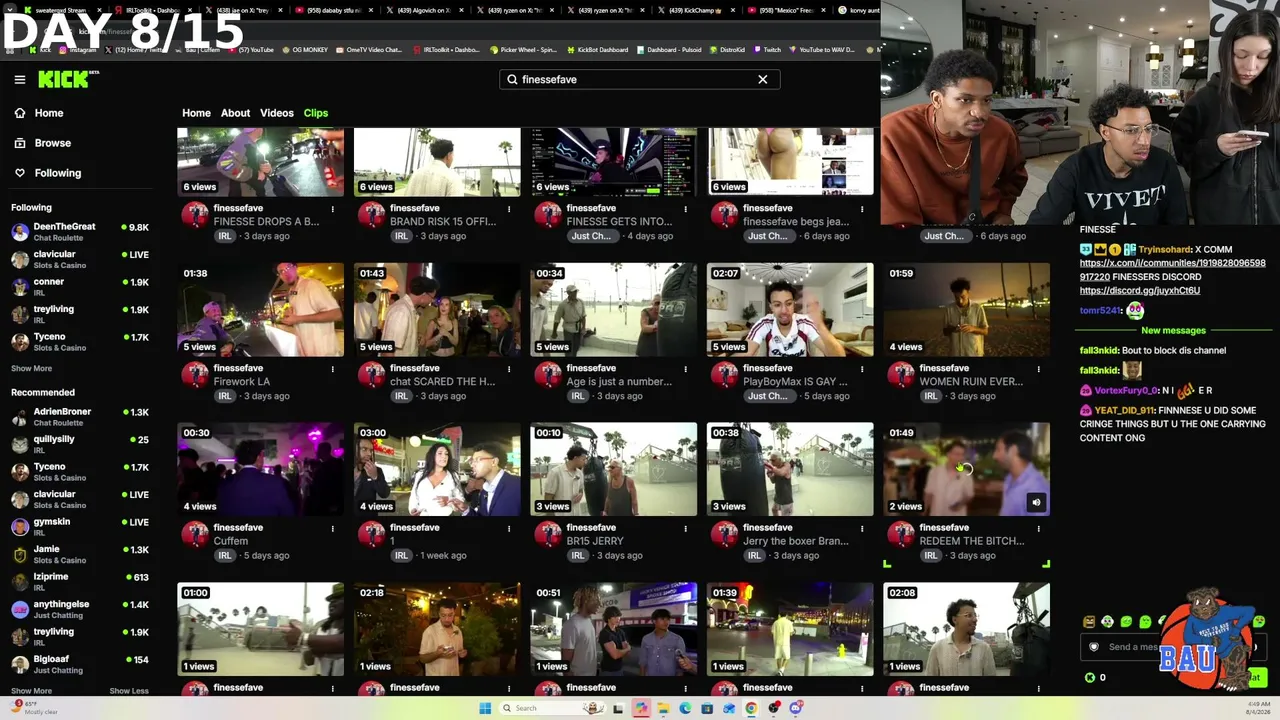The image size is (1280, 720).
Task: Open anythingelse channel avatar
Action: click(x=20, y=610)
